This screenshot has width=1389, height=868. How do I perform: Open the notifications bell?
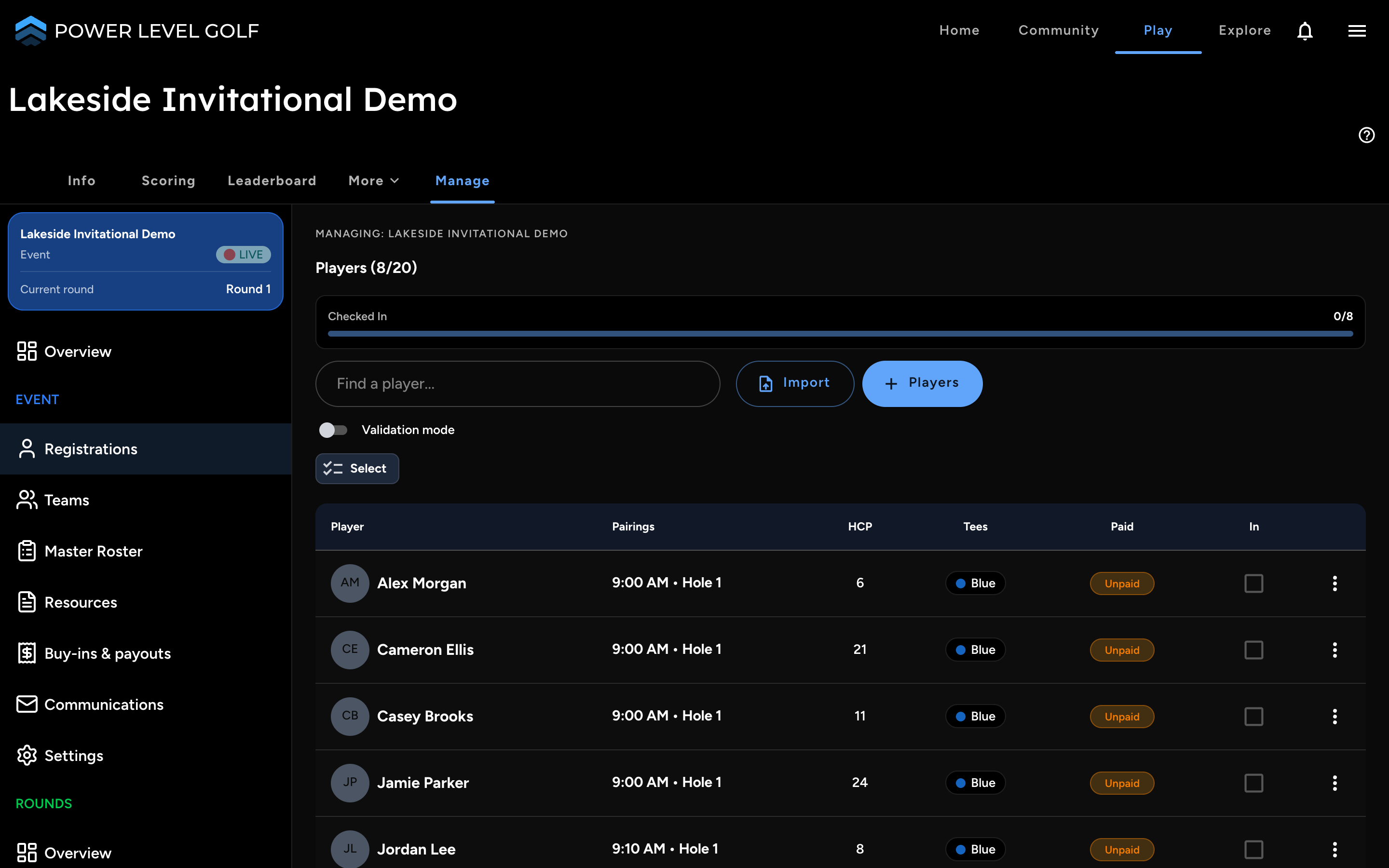[x=1305, y=31]
